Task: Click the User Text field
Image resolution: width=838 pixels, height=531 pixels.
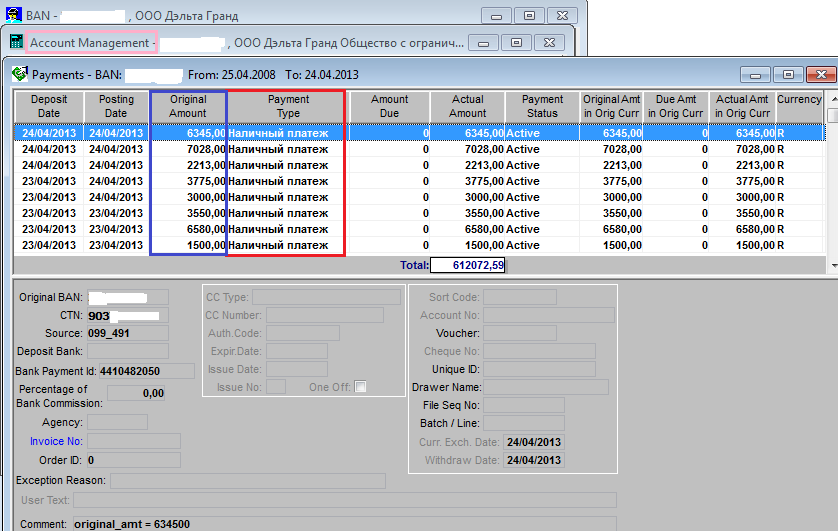Action: click(345, 500)
